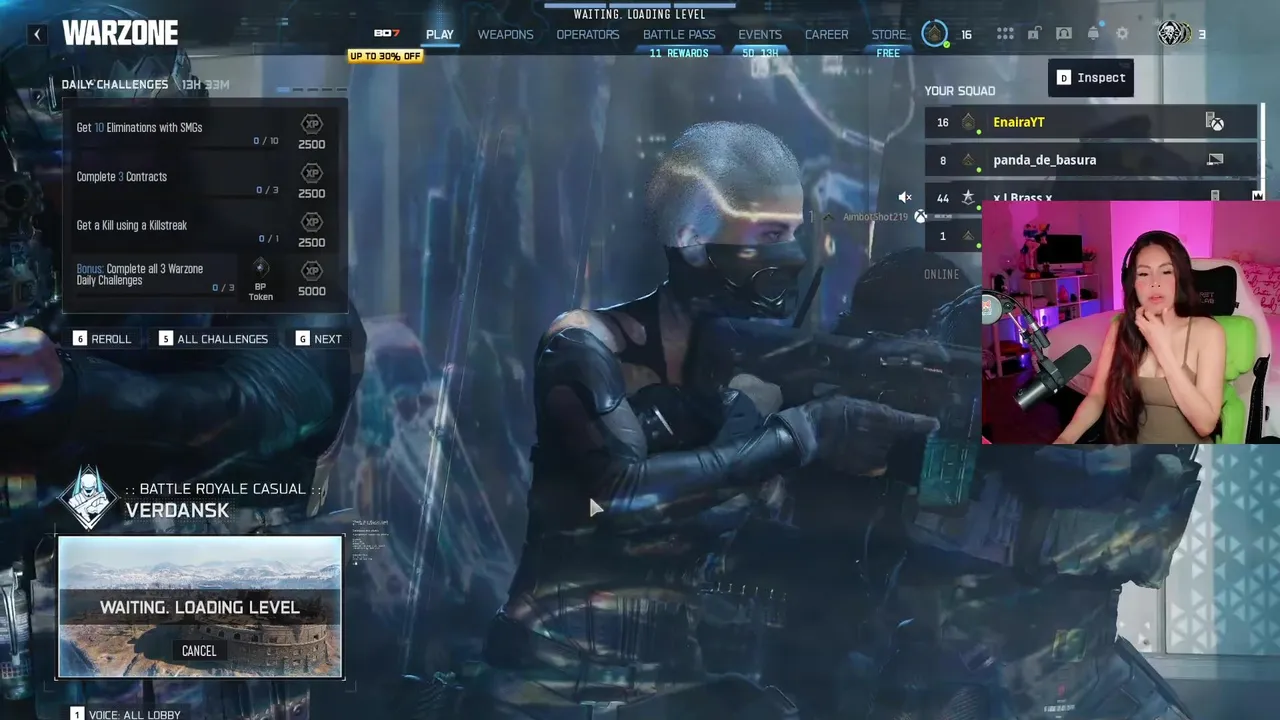Open the OPERATORS tab
This screenshot has width=1280, height=720.
coord(588,34)
